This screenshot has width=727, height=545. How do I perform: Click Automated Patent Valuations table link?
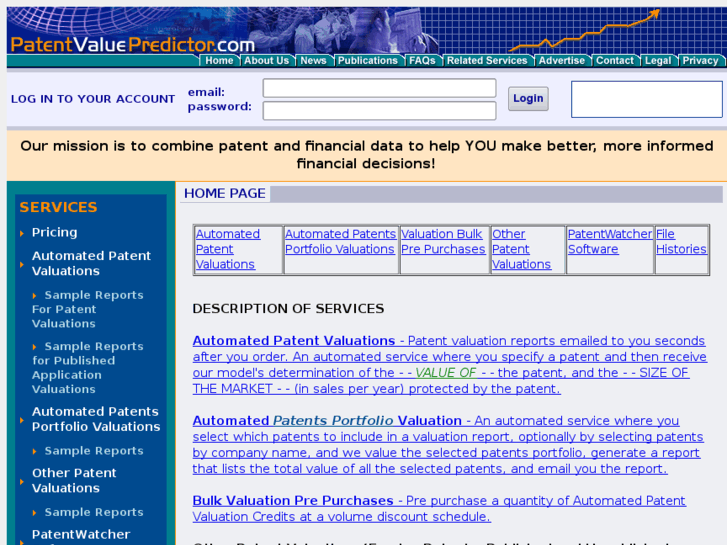228,249
